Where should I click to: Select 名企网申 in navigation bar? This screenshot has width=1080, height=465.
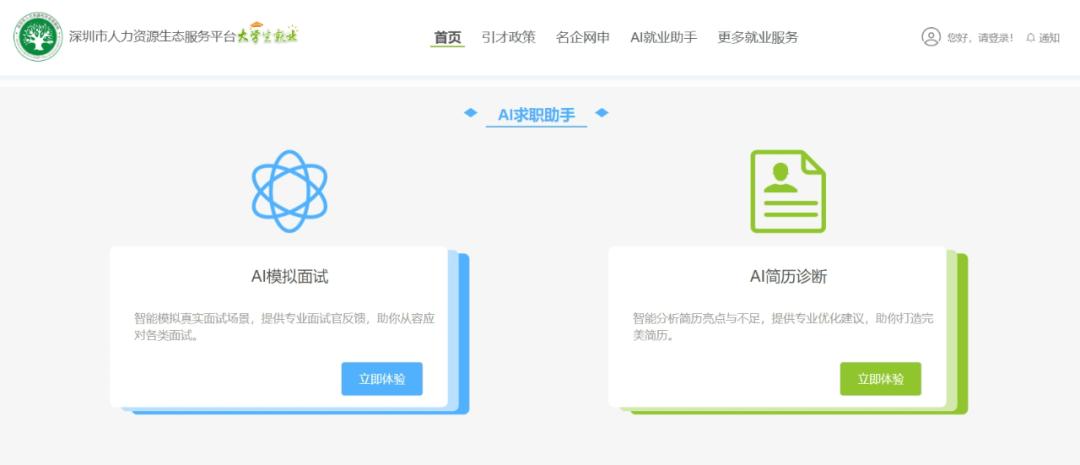coord(582,38)
